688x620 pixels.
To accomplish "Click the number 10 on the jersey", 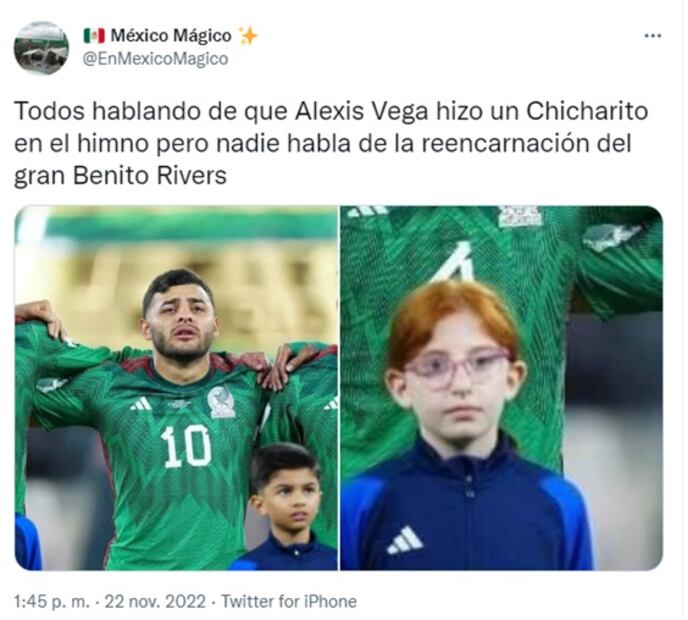I will pyautogui.click(x=185, y=446).
